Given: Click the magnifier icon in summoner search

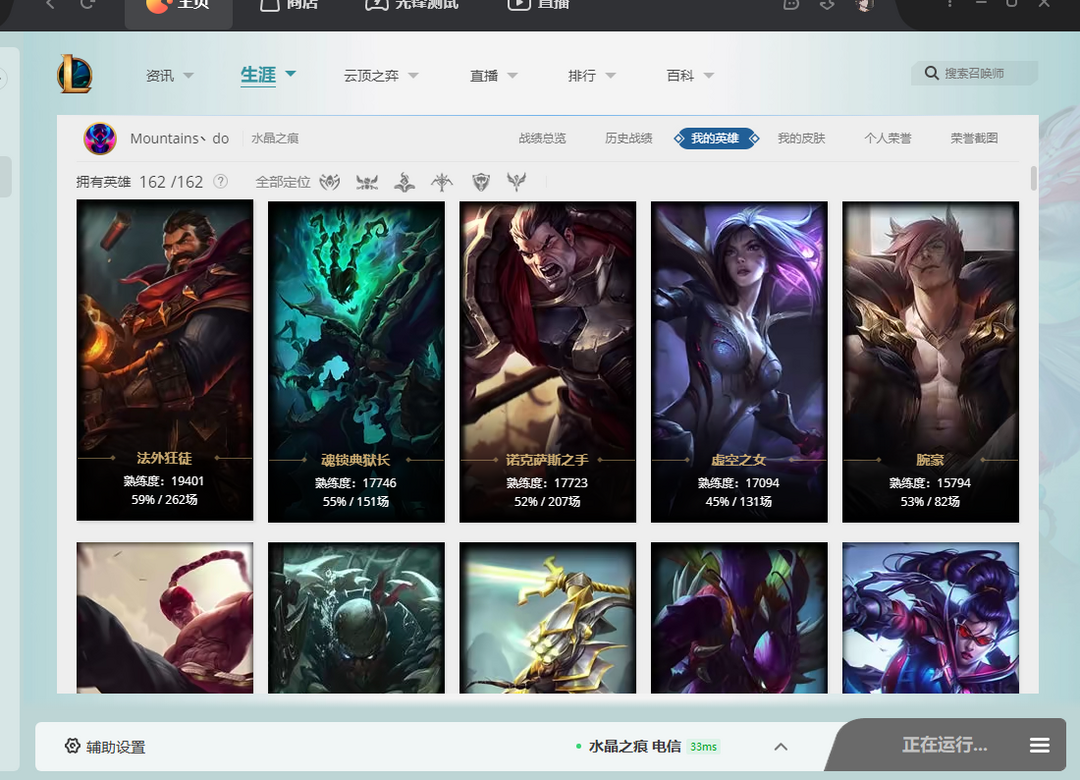Looking at the screenshot, I should pyautogui.click(x=931, y=73).
